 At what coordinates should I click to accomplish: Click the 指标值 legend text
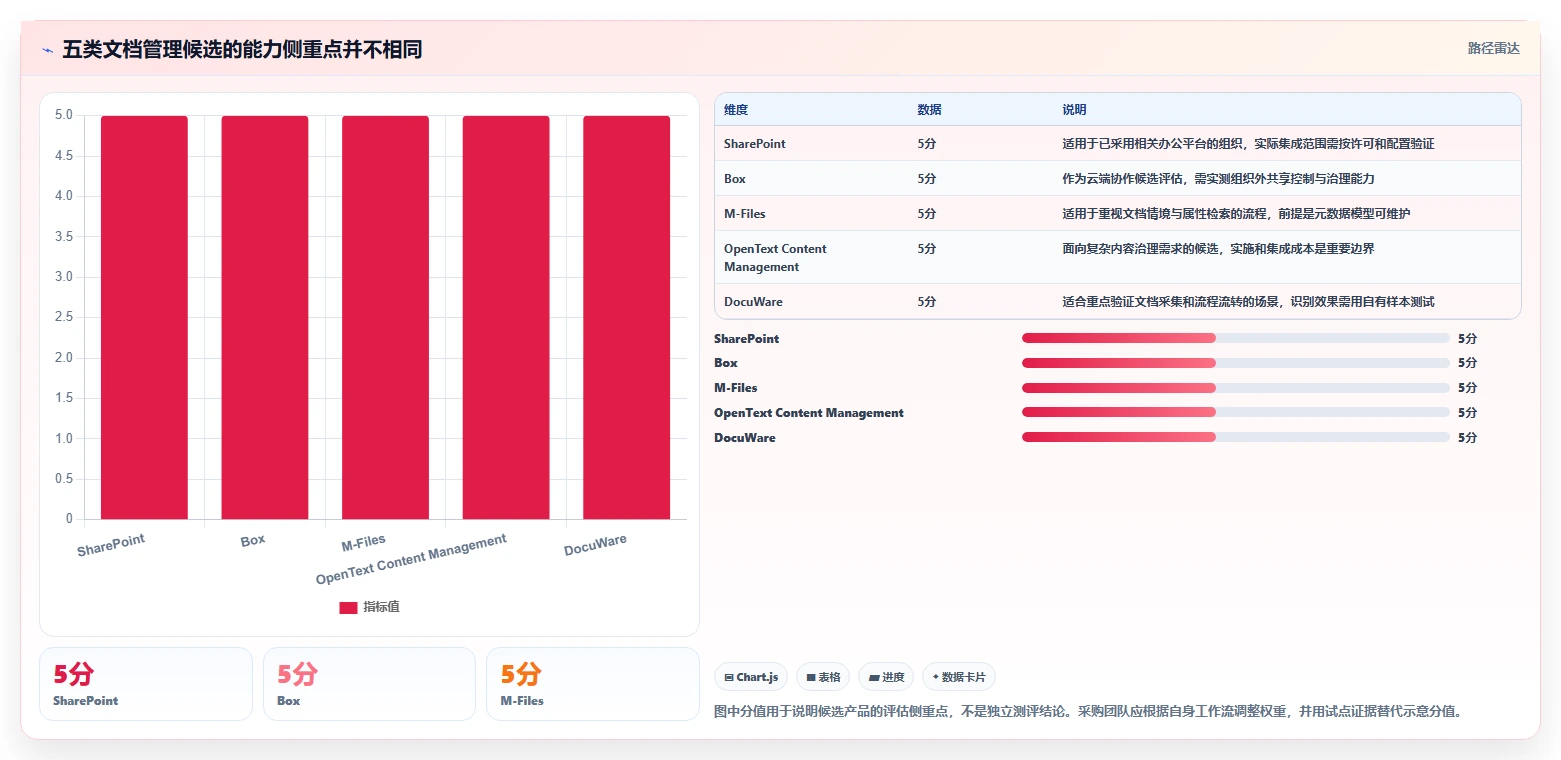(x=381, y=608)
